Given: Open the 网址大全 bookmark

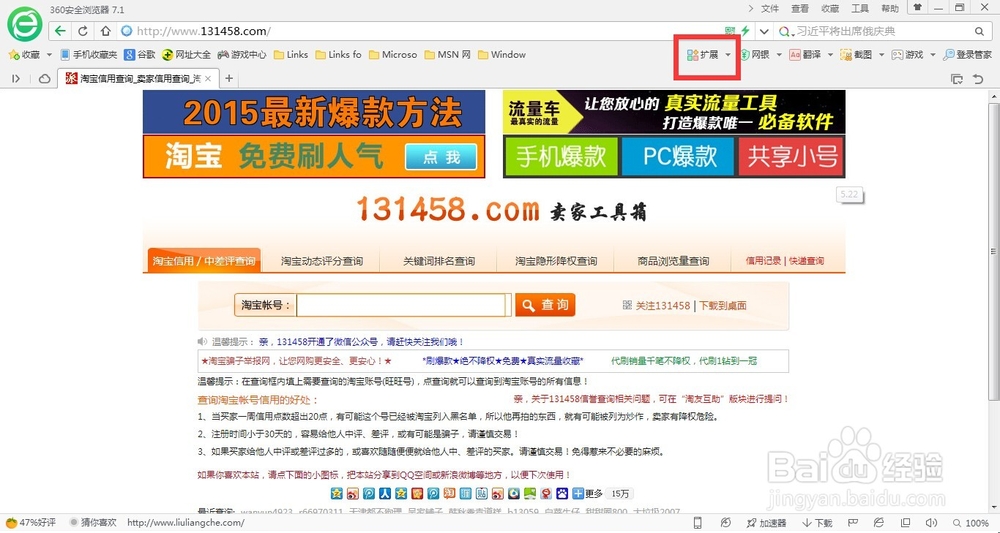Looking at the screenshot, I should point(186,55).
